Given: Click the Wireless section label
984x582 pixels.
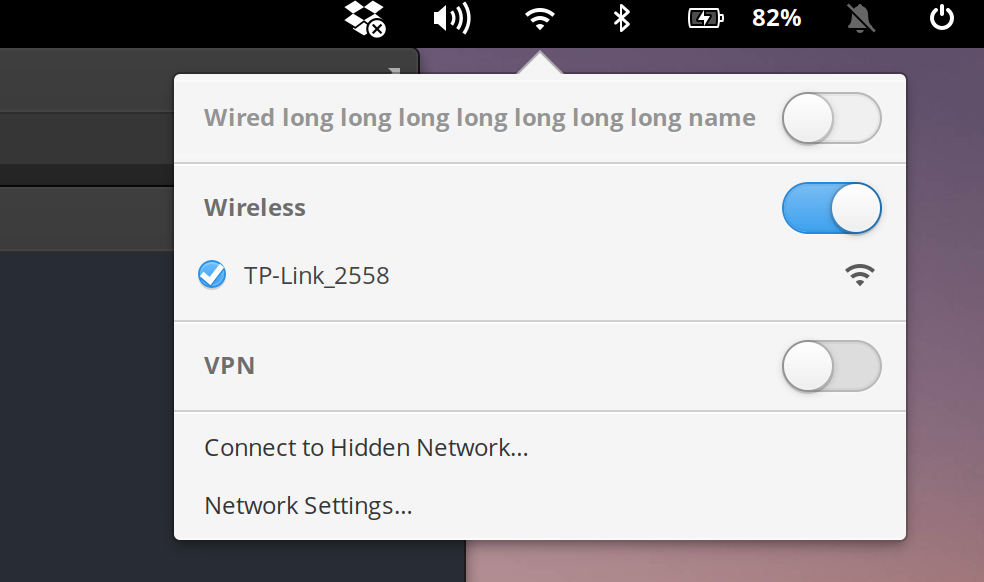Looking at the screenshot, I should coord(255,207).
